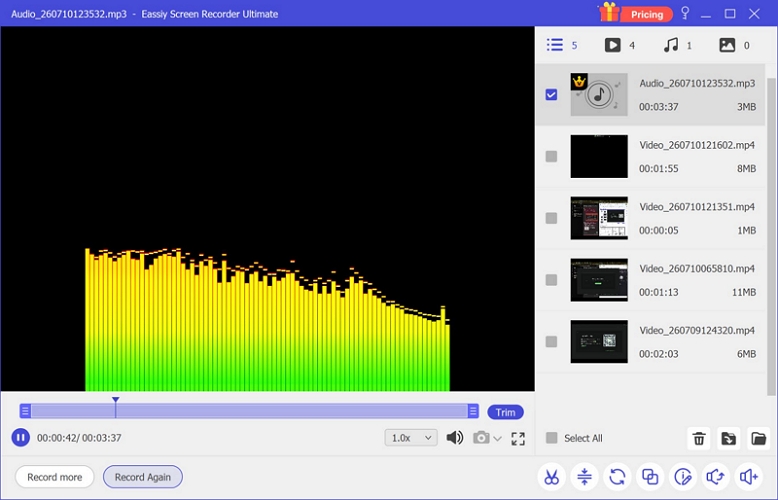778x500 pixels.
Task: Pause playback with the pause button
Action: [x=20, y=438]
